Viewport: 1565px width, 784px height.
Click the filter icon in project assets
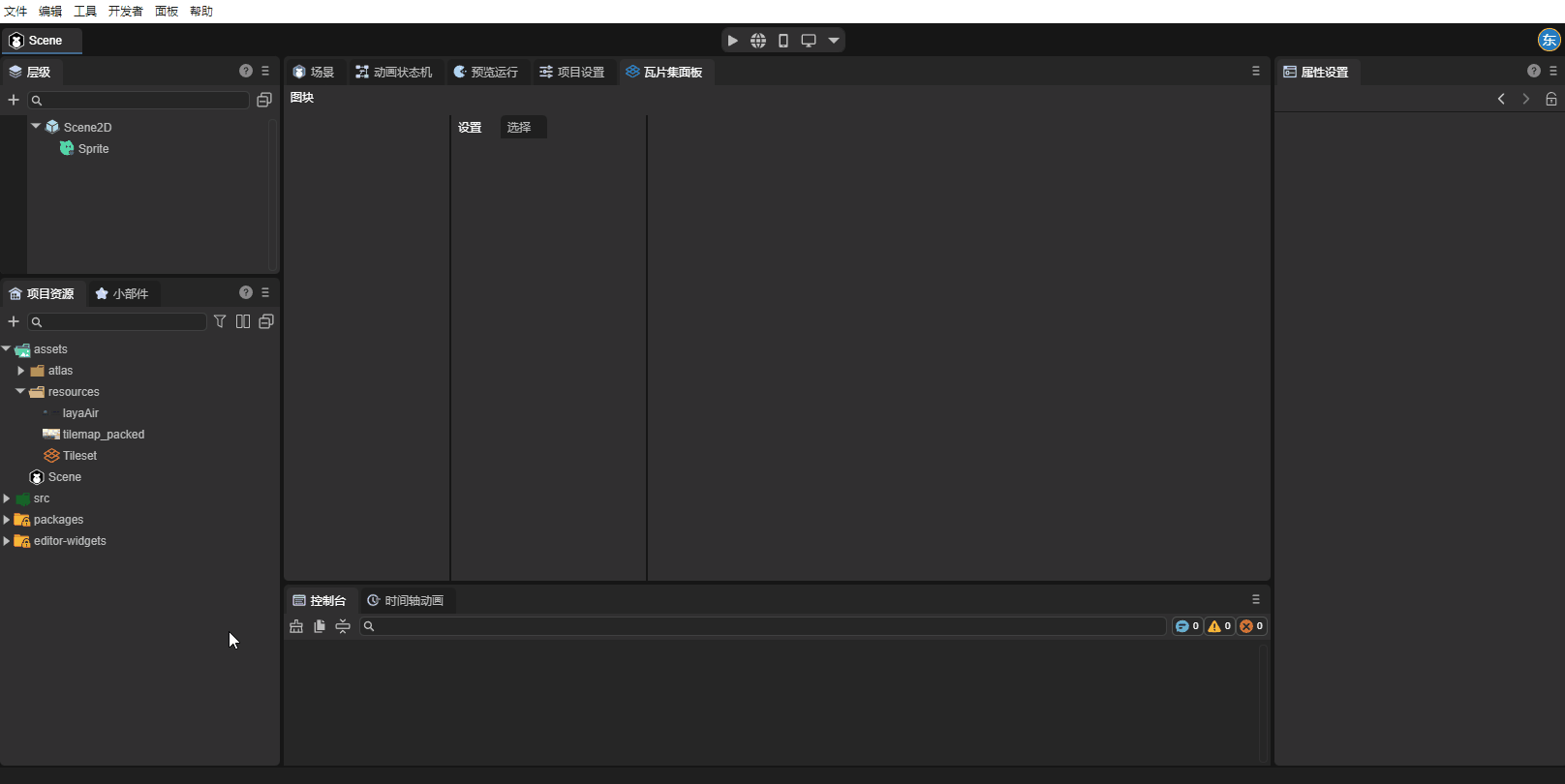pos(220,321)
